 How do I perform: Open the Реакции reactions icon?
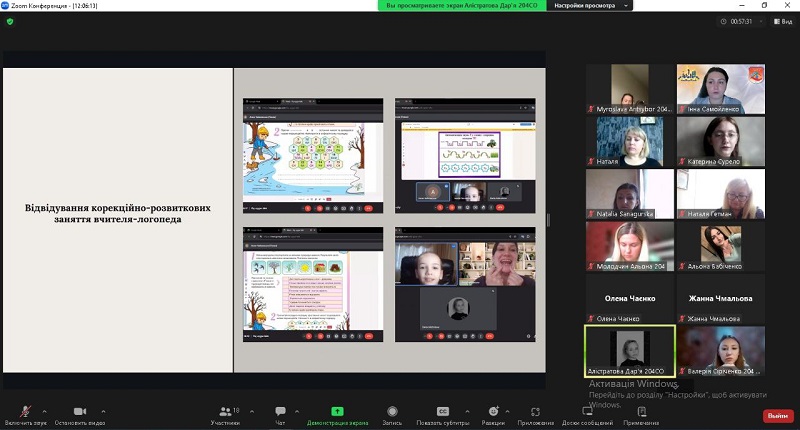(x=493, y=413)
